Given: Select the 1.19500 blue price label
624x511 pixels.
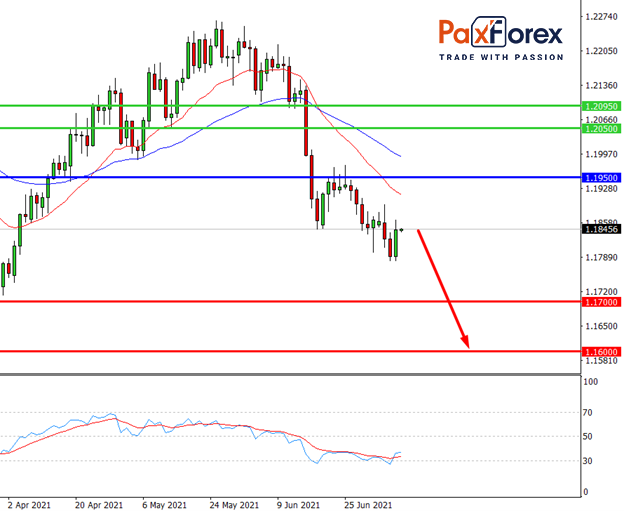Looking at the screenshot, I should 601,178.
